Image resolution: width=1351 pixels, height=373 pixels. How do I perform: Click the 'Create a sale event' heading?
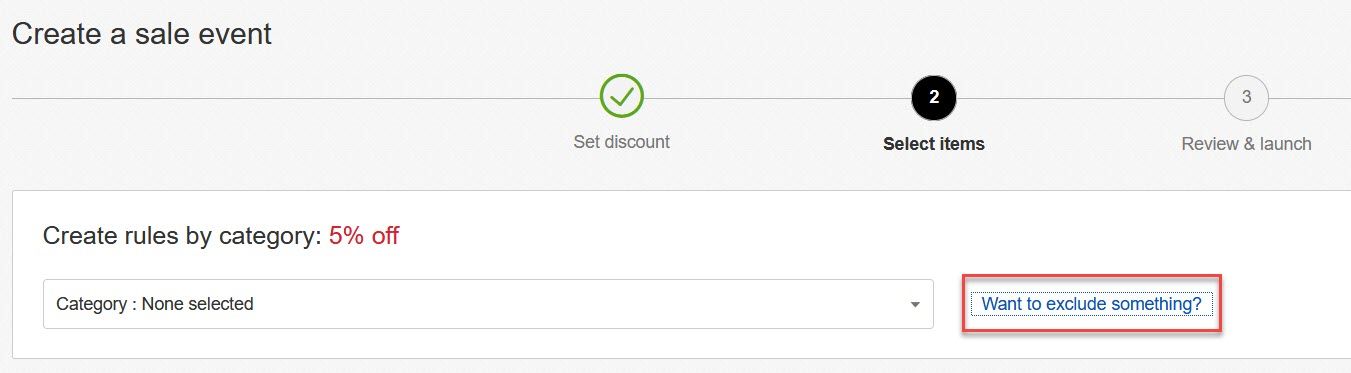(x=142, y=34)
